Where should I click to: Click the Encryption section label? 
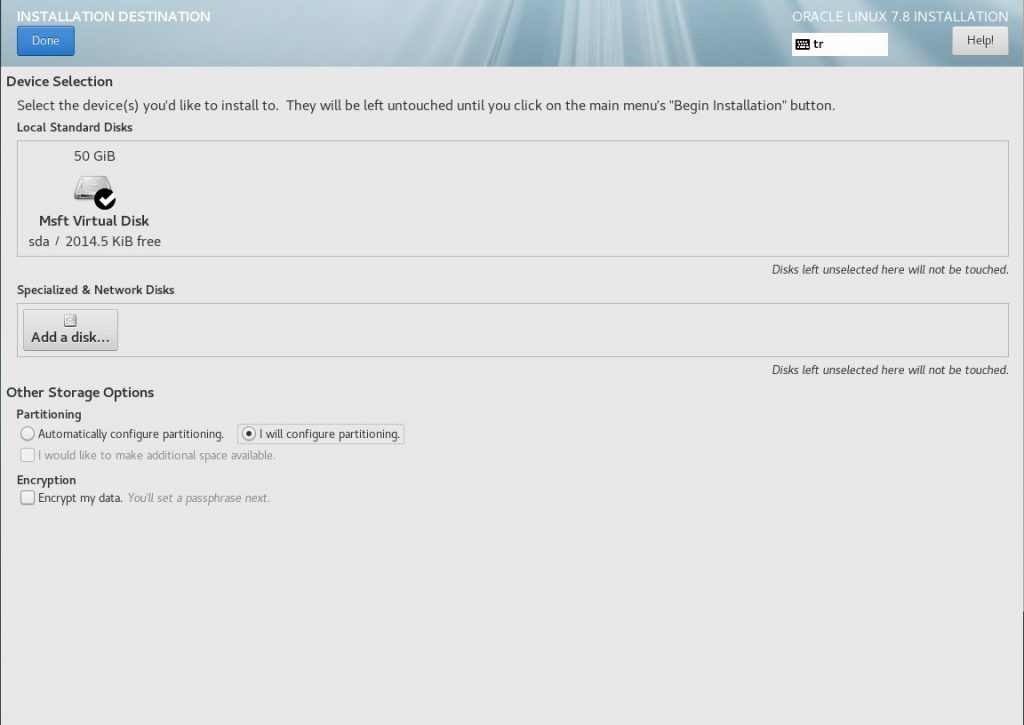pos(46,480)
